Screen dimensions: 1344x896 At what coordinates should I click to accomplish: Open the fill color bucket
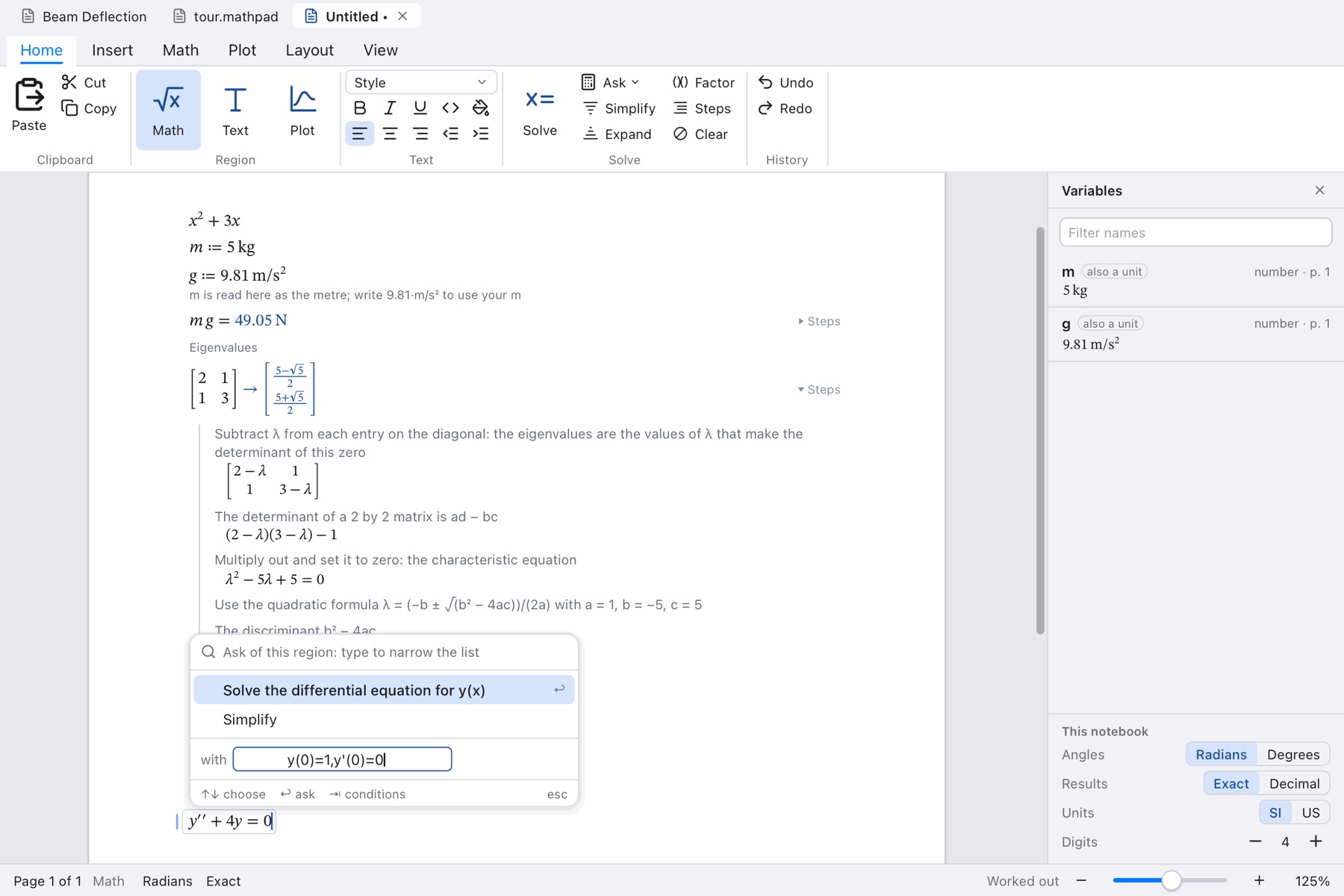click(481, 108)
